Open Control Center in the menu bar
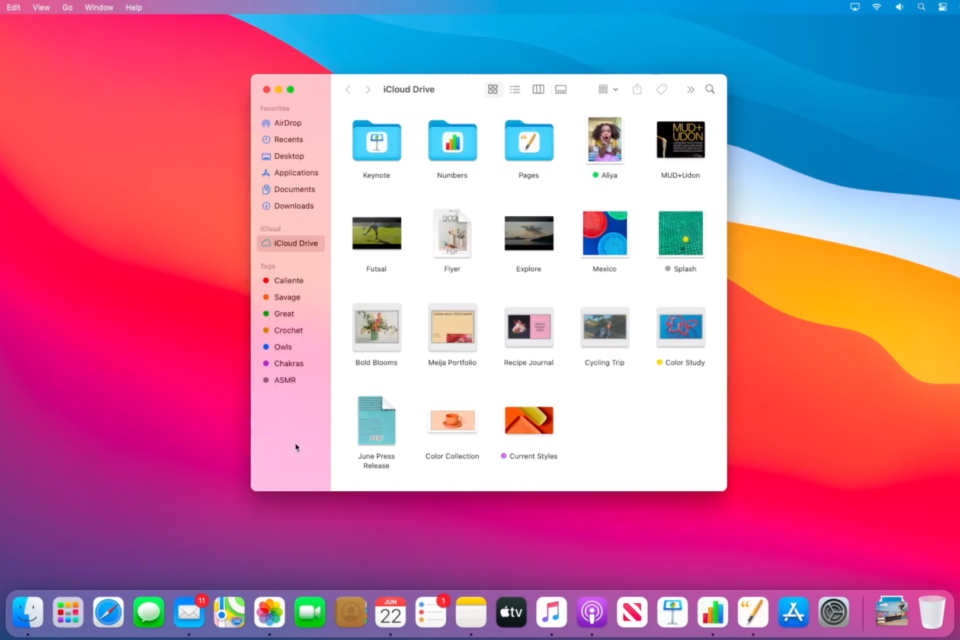This screenshot has width=960, height=640. pos(942,7)
